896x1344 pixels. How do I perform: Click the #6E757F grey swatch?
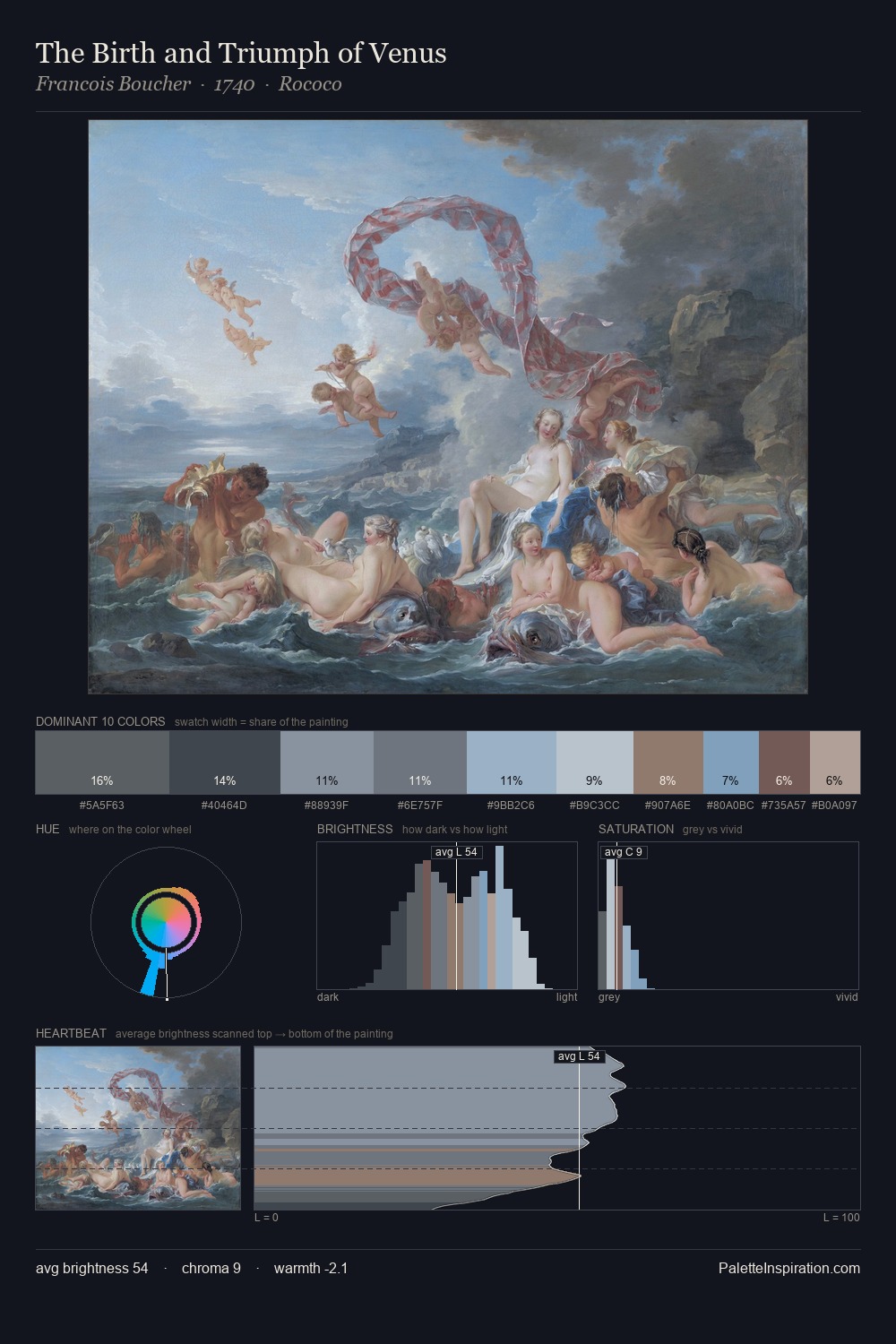point(420,762)
